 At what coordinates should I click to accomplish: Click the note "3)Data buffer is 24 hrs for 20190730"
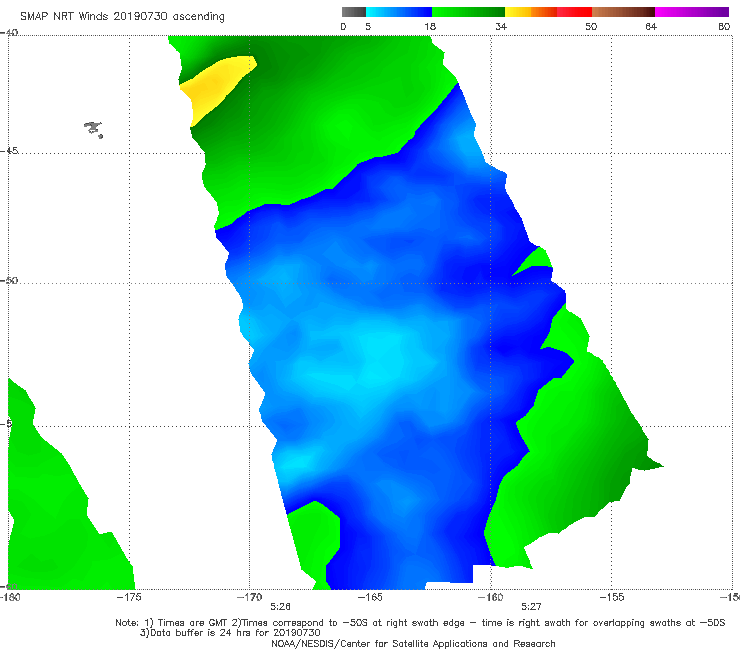coord(230,633)
